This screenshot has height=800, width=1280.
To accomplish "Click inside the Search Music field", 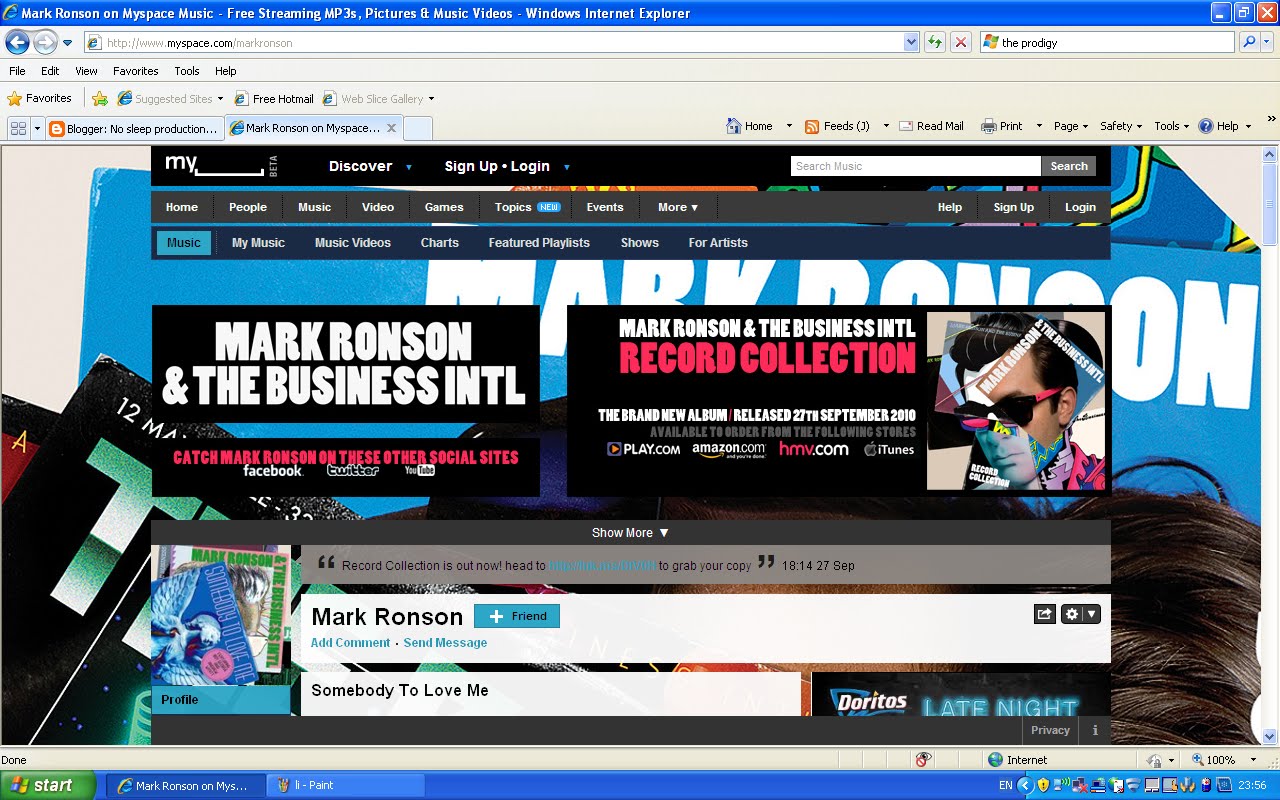I will point(916,166).
